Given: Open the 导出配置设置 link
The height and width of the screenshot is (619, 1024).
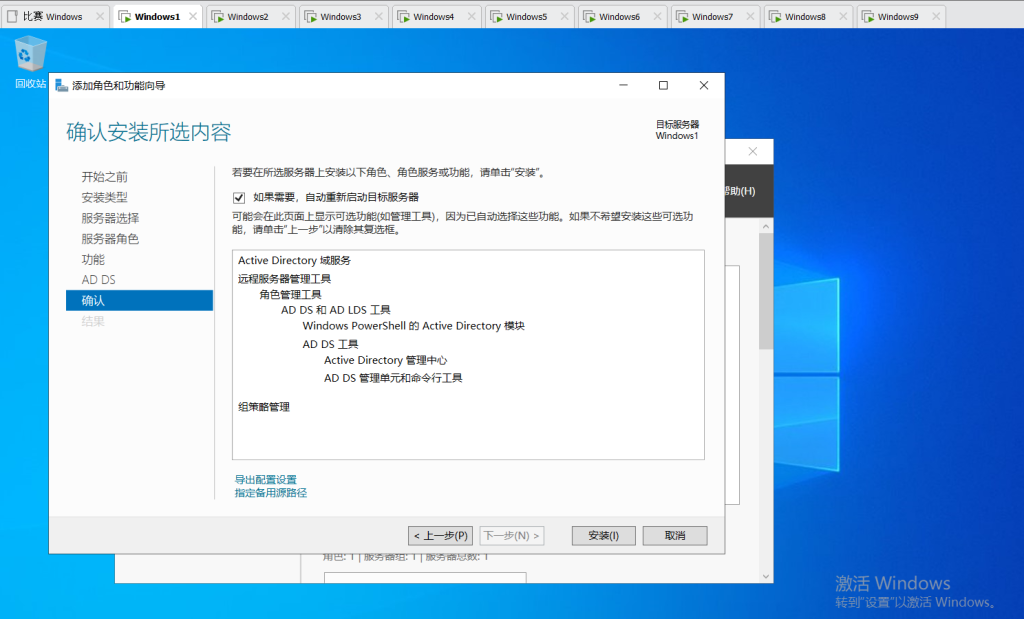Looking at the screenshot, I should (x=265, y=480).
